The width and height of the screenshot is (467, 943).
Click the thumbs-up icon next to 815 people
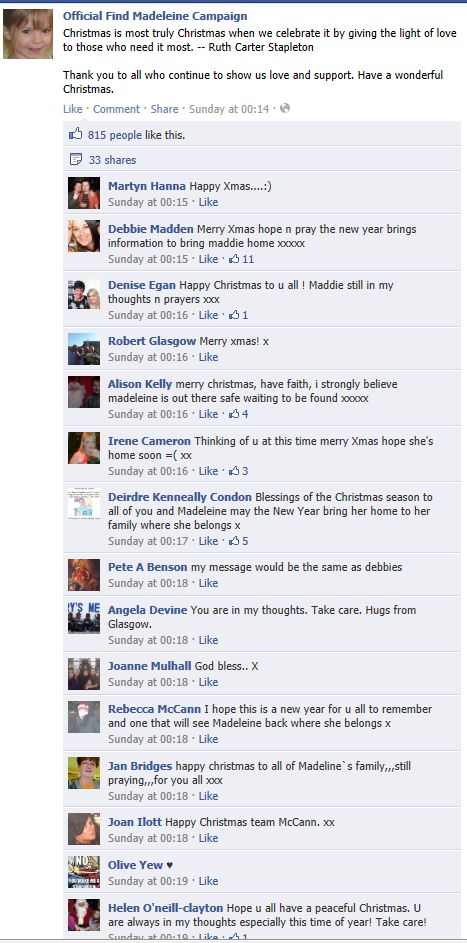click(76, 134)
